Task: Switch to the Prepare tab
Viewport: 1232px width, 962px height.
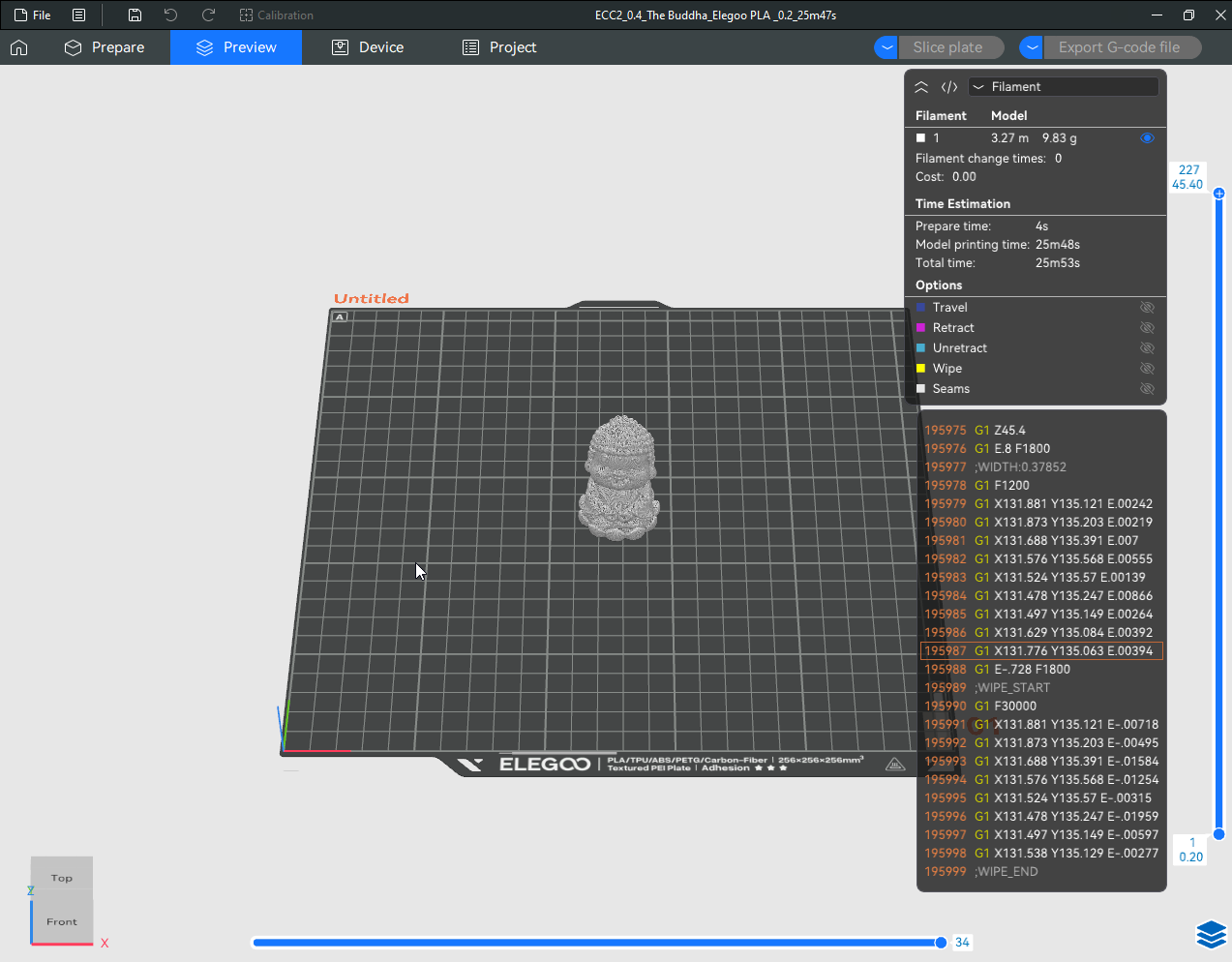Action: tap(105, 47)
